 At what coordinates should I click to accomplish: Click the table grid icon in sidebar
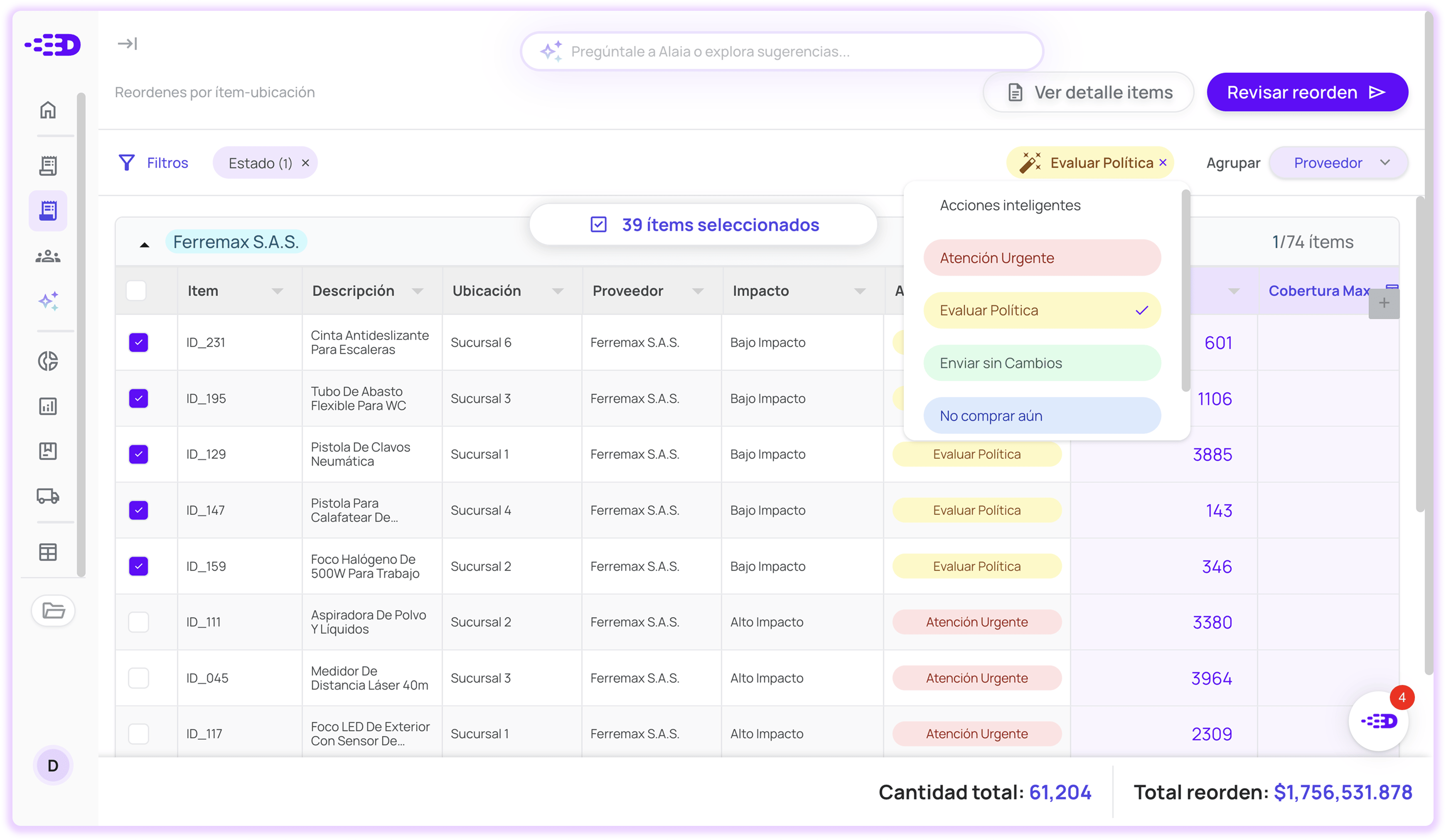[48, 552]
